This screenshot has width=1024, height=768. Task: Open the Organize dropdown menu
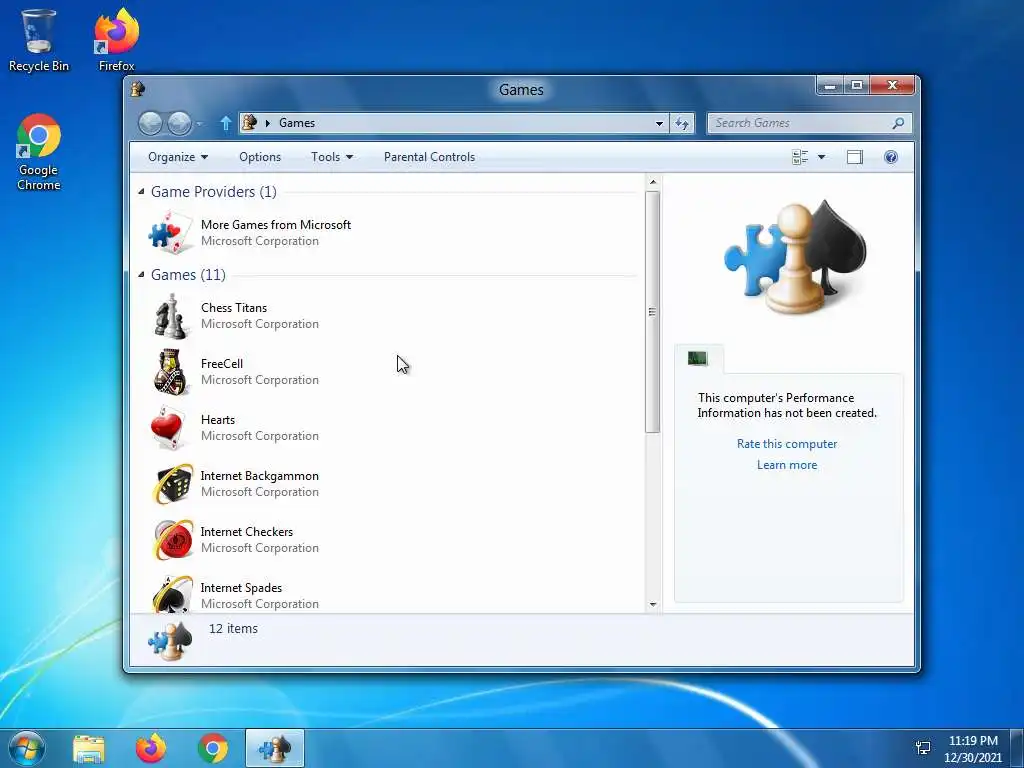click(x=178, y=157)
